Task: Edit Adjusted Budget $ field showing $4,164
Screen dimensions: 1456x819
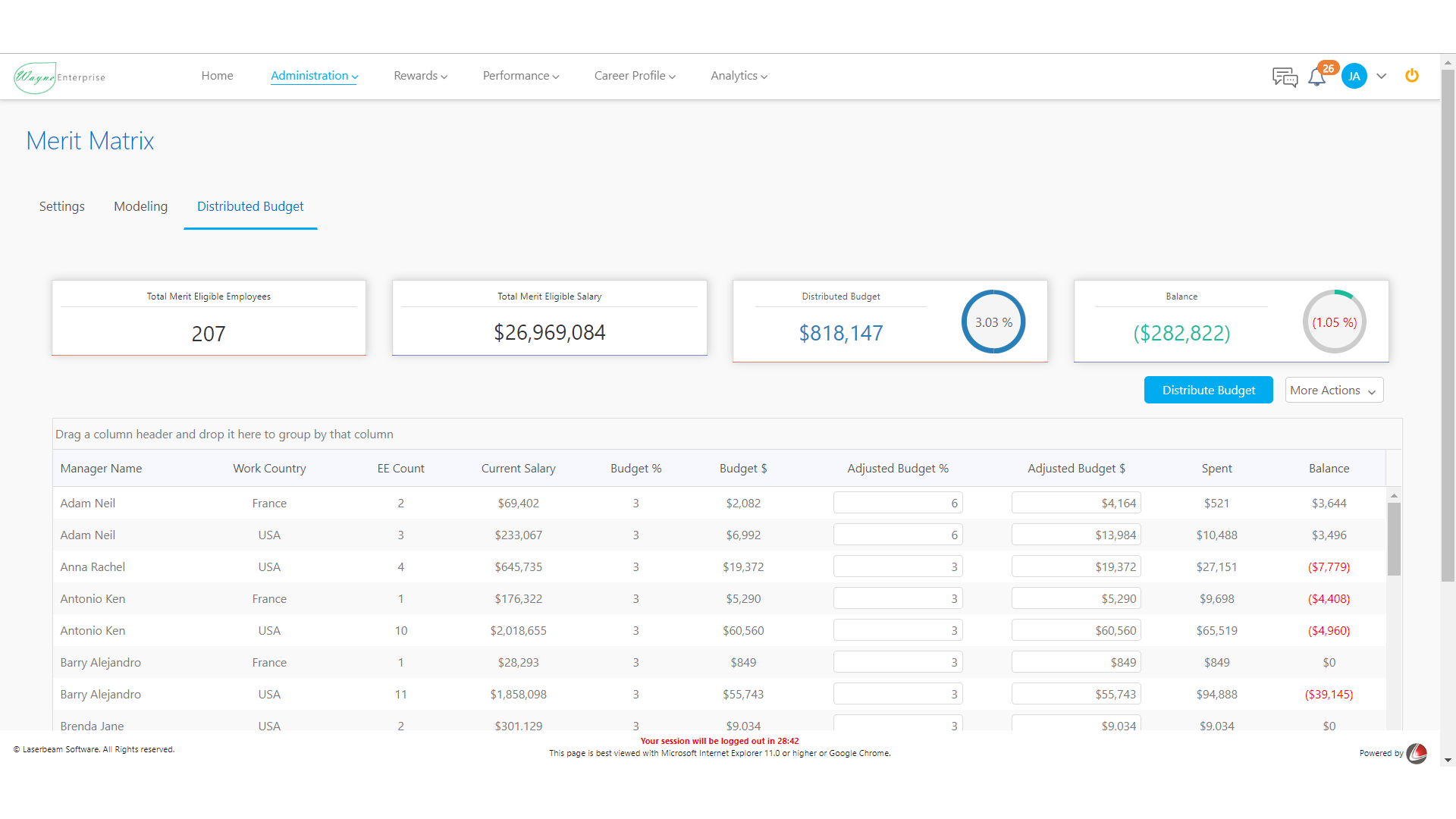Action: coord(1076,503)
